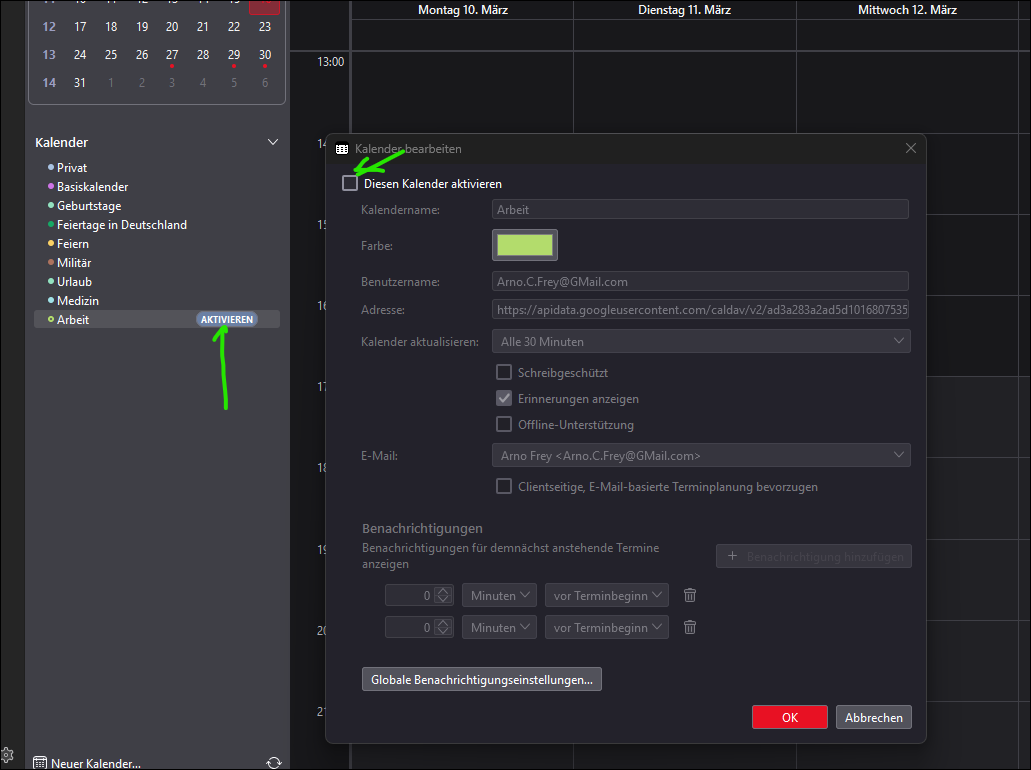
Task: Enable the Diesen Kalender aktivieren checkbox
Action: click(350, 184)
